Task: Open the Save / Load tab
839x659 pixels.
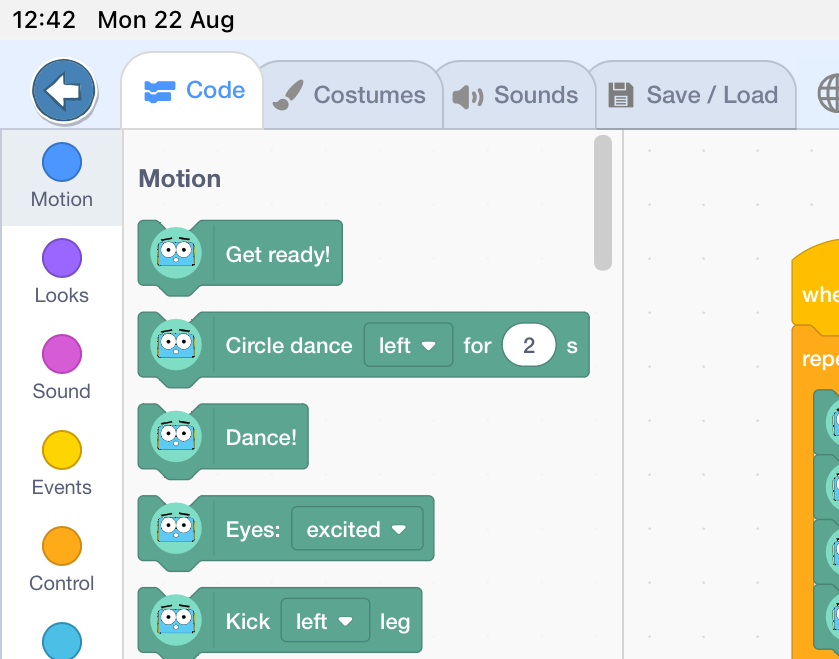Action: point(693,95)
